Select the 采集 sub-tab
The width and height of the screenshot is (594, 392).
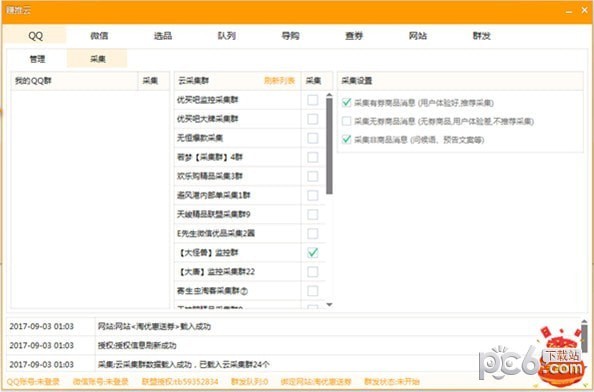point(98,59)
